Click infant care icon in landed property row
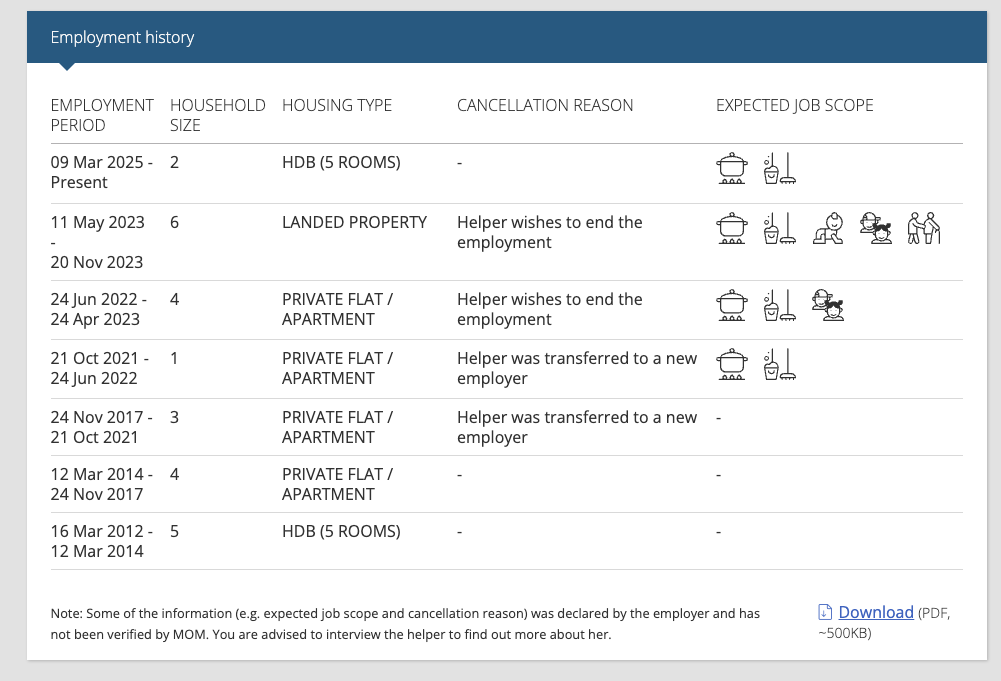1001x681 pixels. [828, 228]
